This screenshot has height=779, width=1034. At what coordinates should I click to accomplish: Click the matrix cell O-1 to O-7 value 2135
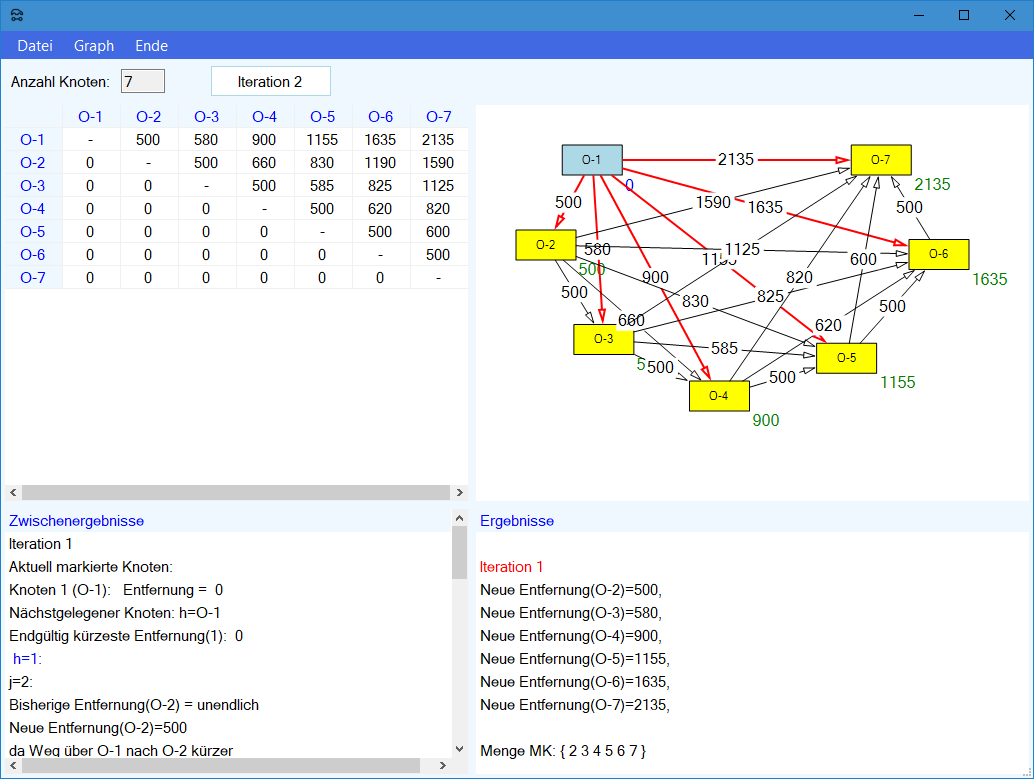click(x=438, y=140)
